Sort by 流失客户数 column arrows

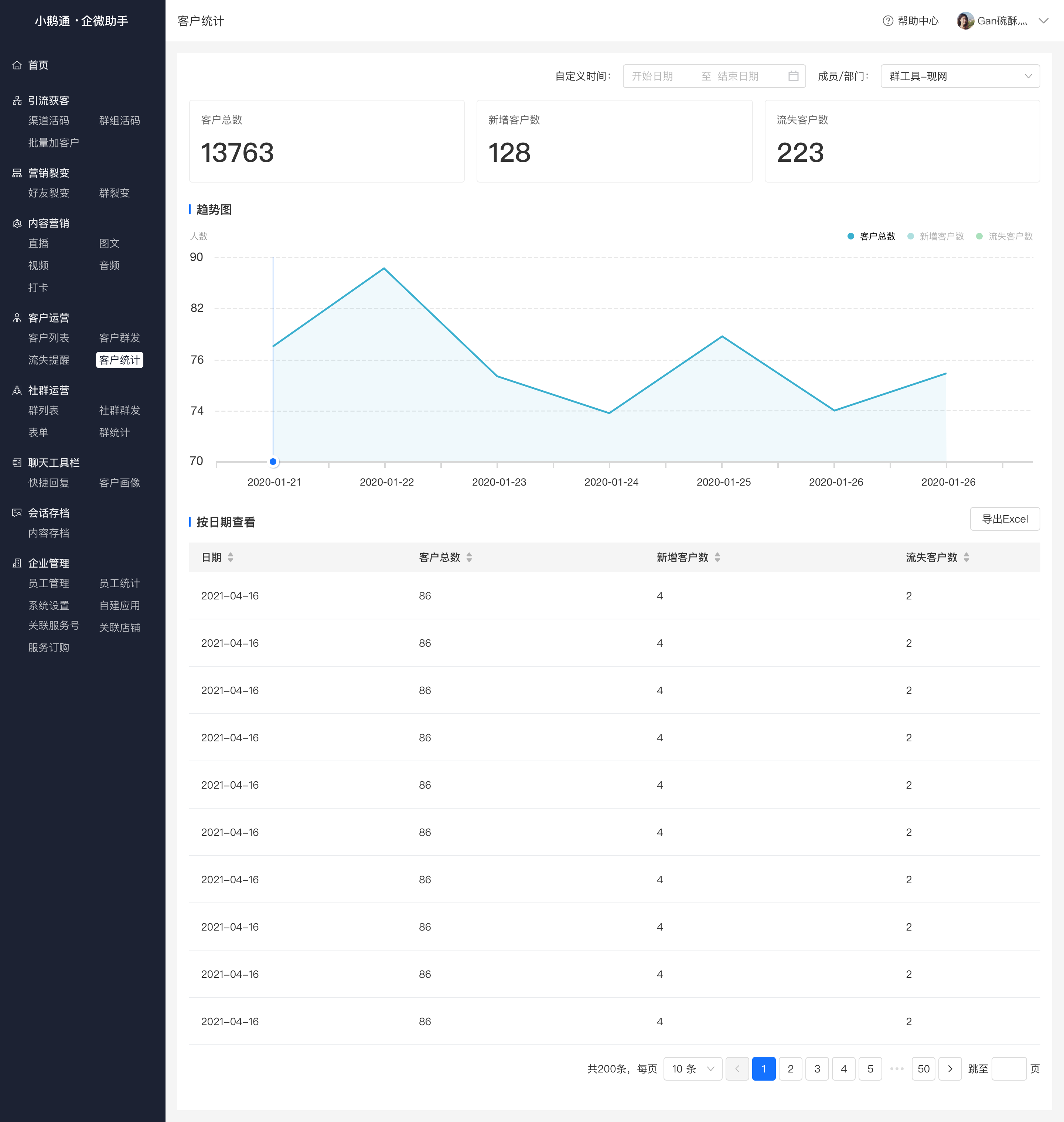966,558
